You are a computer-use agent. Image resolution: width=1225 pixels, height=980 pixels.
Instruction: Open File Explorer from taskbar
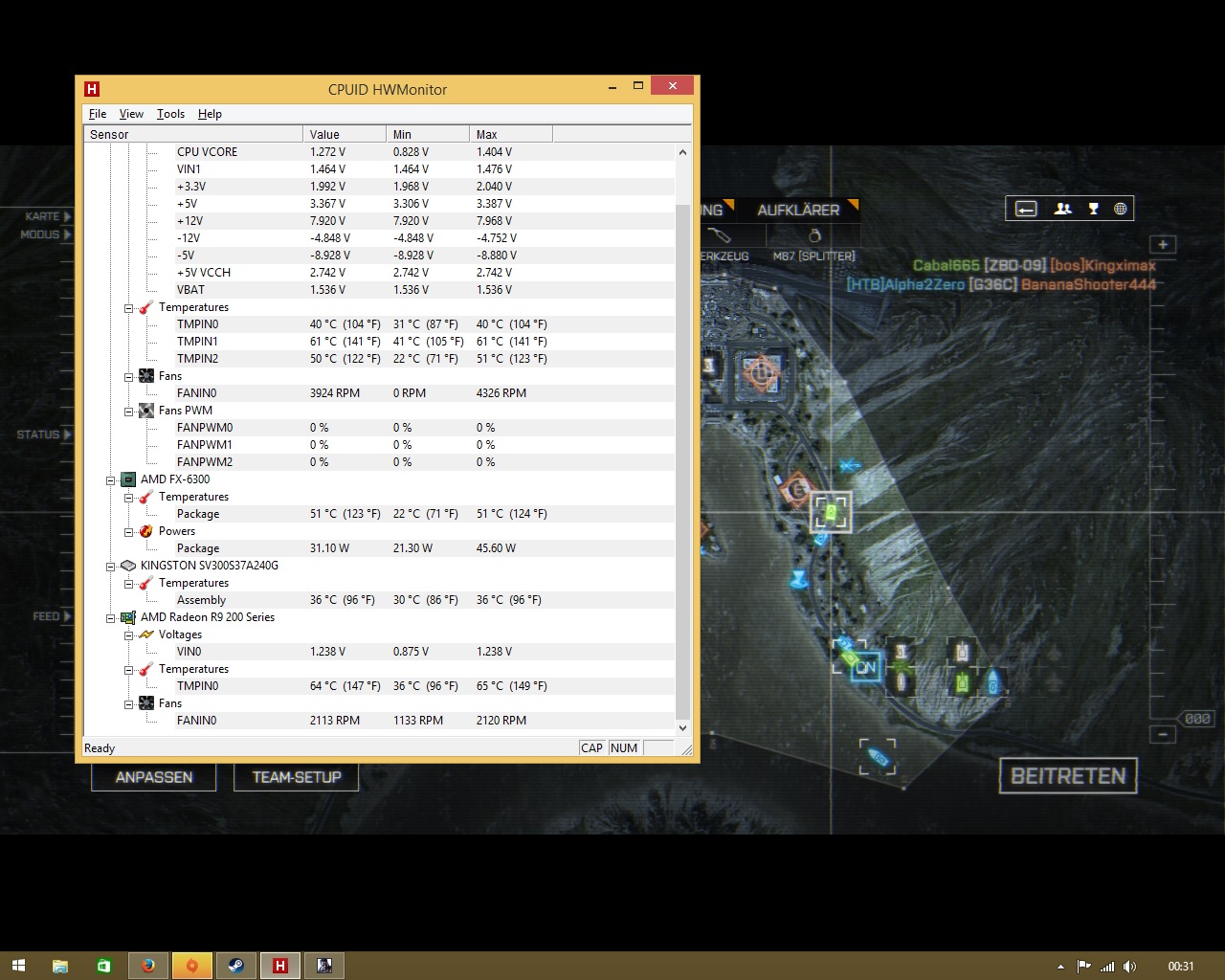(59, 966)
